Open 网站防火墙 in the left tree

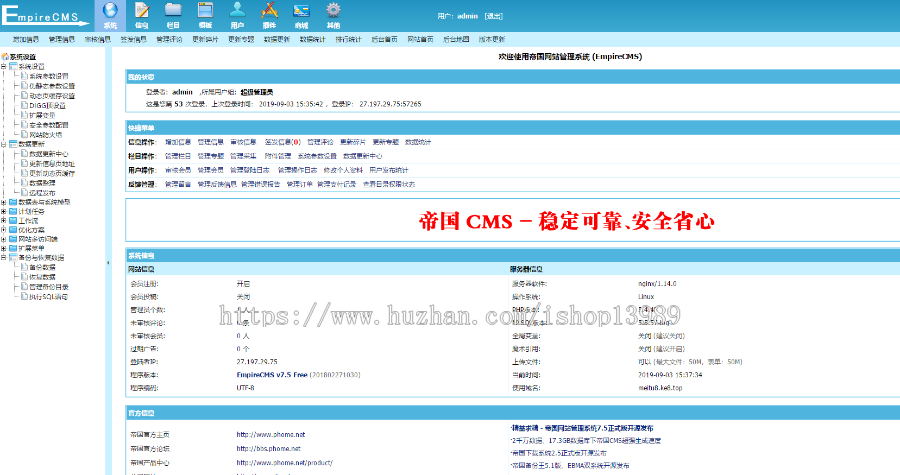pyautogui.click(x=45, y=135)
